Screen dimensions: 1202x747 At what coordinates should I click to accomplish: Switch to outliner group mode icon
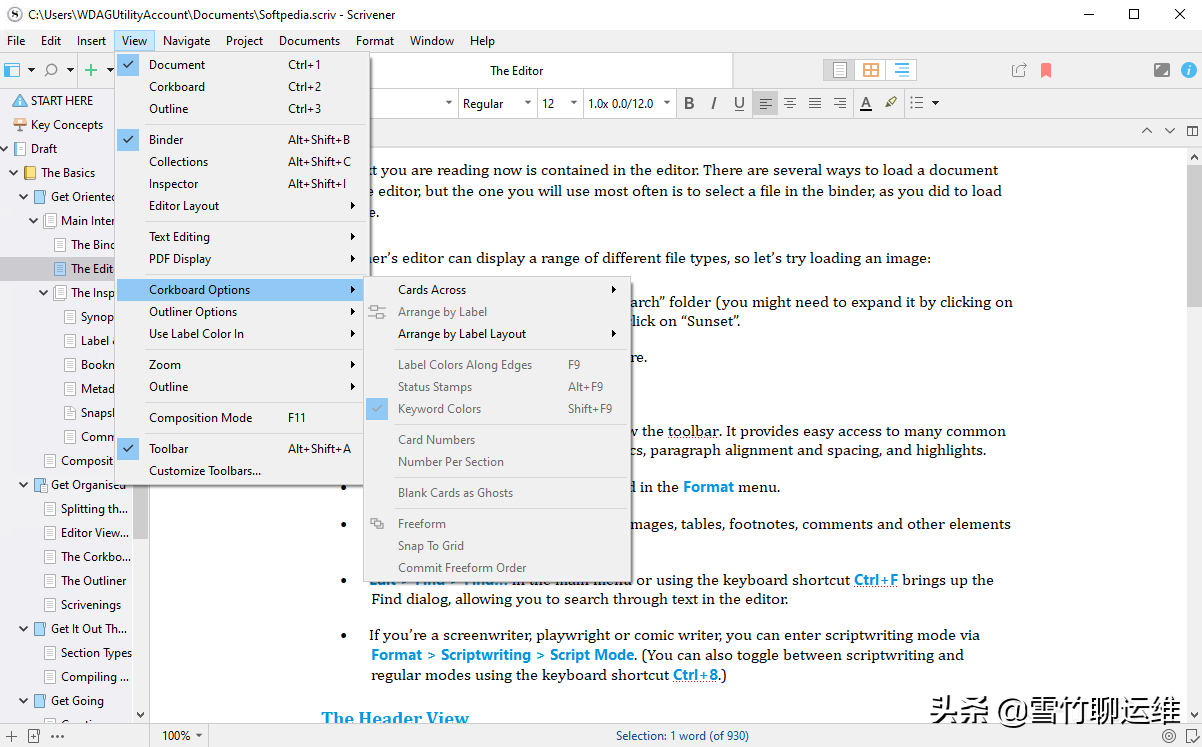click(x=902, y=70)
